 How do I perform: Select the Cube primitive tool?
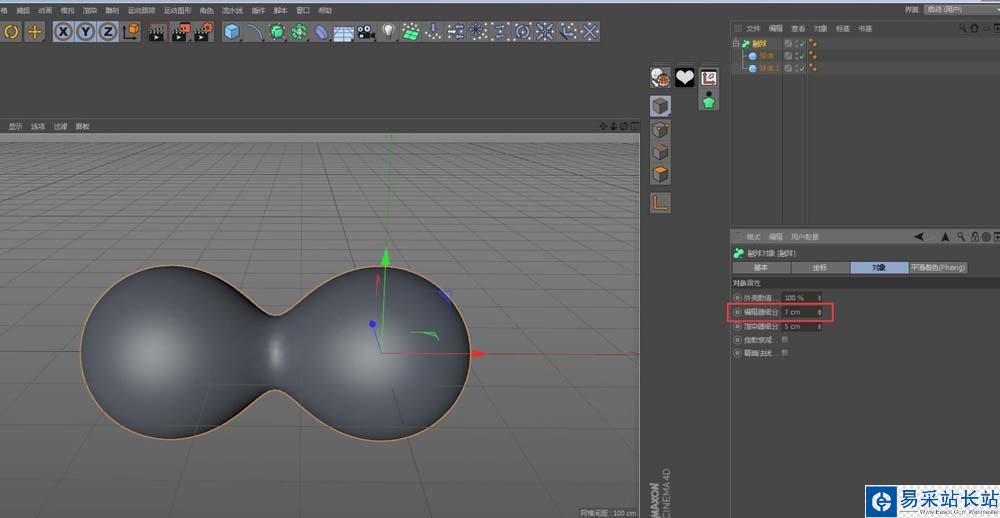coord(232,32)
